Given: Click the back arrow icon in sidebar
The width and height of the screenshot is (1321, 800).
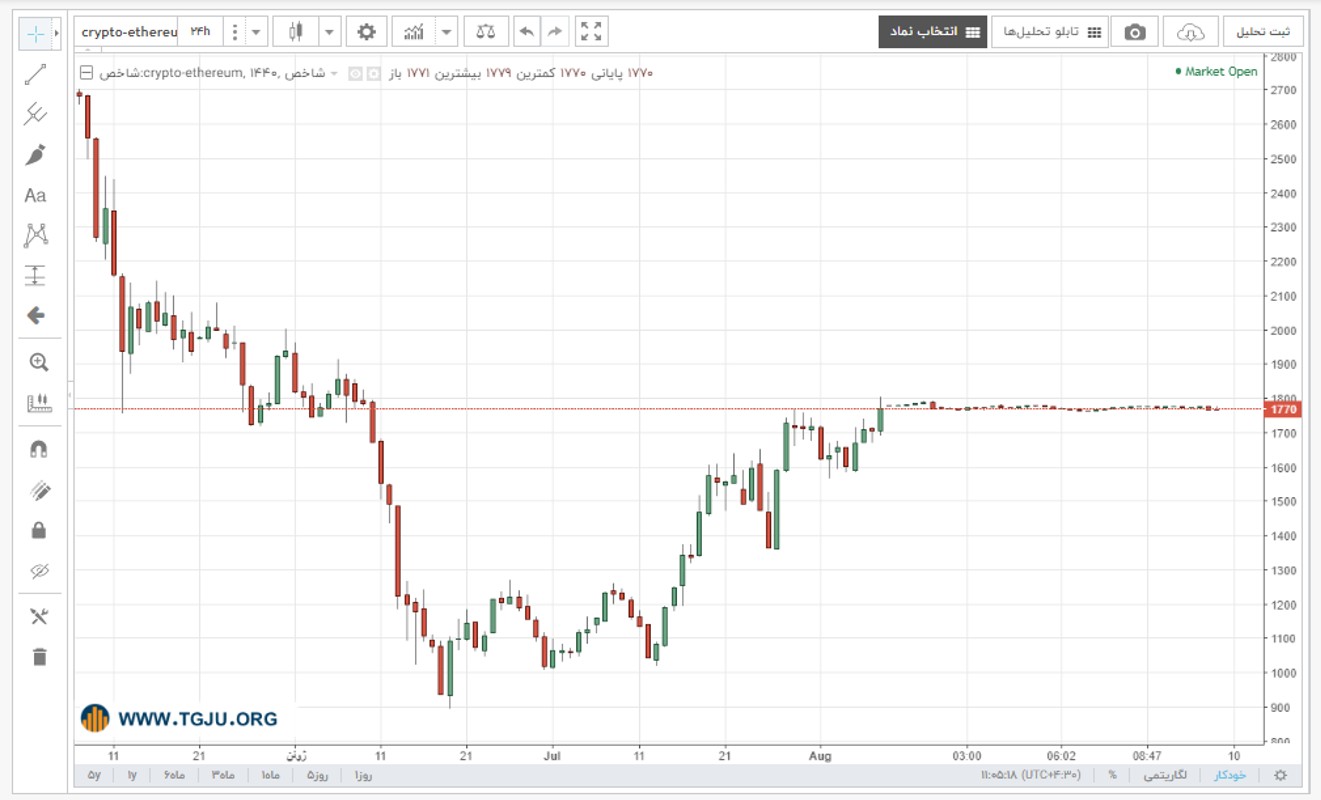Looking at the screenshot, I should coord(36,316).
